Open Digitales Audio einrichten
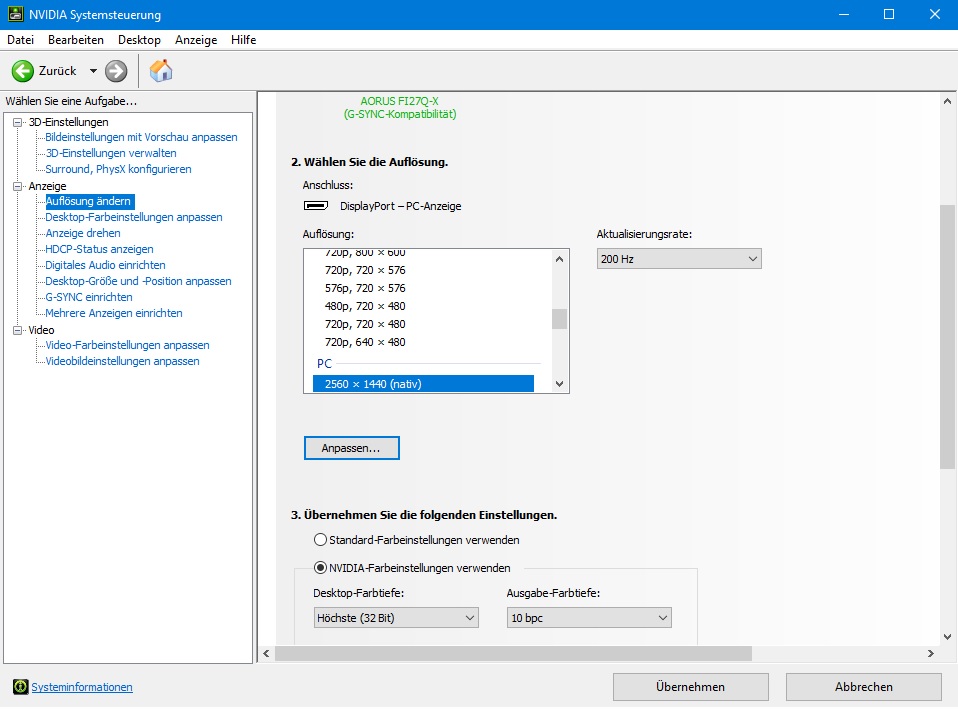Screen dimensions: 958x709 [106, 265]
